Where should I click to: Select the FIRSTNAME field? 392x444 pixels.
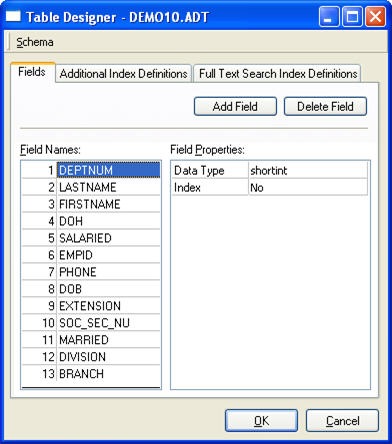109,204
